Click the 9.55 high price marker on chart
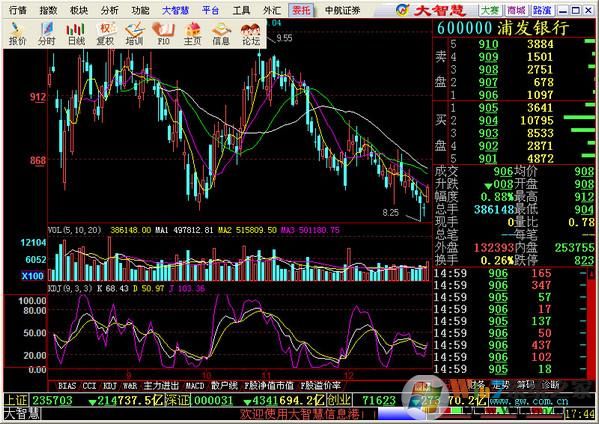 (284, 38)
